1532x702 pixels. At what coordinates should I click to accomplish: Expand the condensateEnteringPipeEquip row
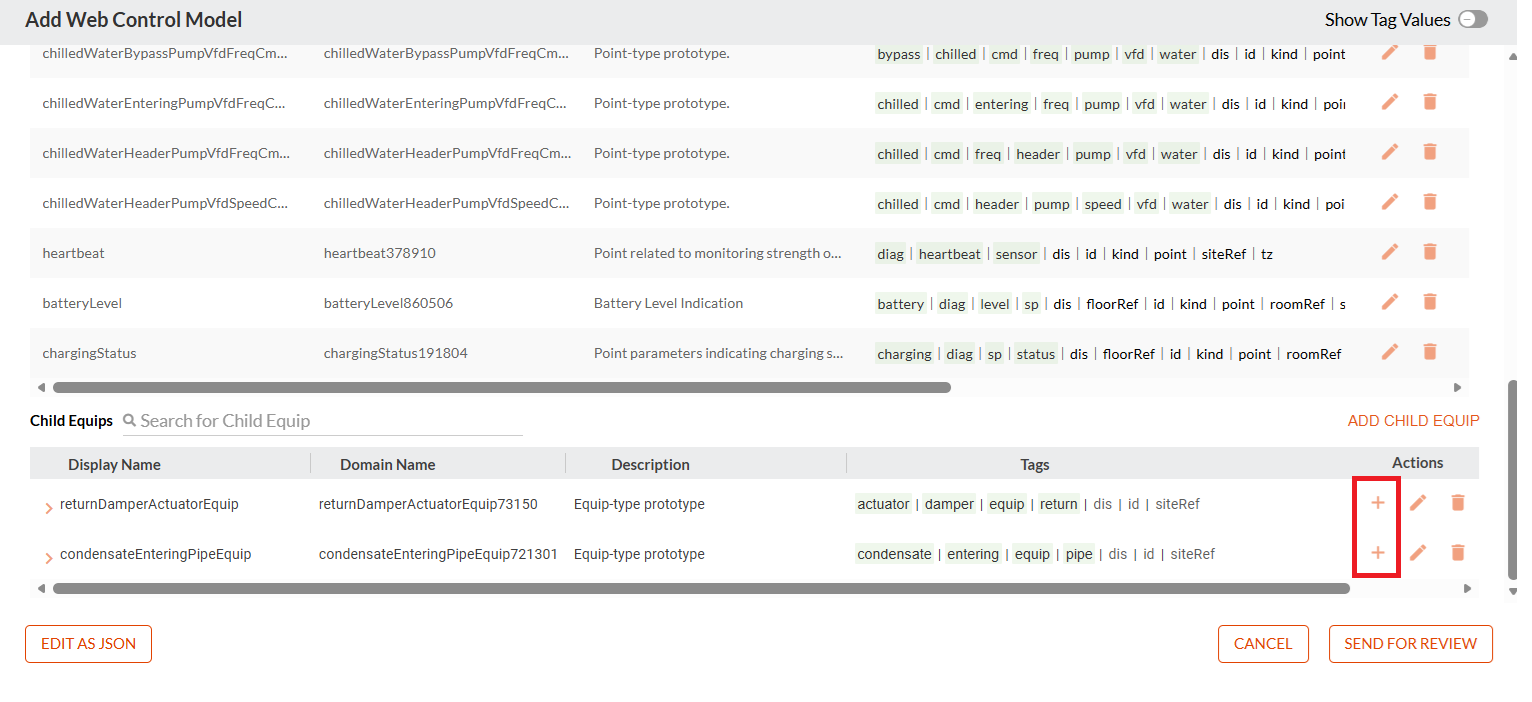pos(48,558)
